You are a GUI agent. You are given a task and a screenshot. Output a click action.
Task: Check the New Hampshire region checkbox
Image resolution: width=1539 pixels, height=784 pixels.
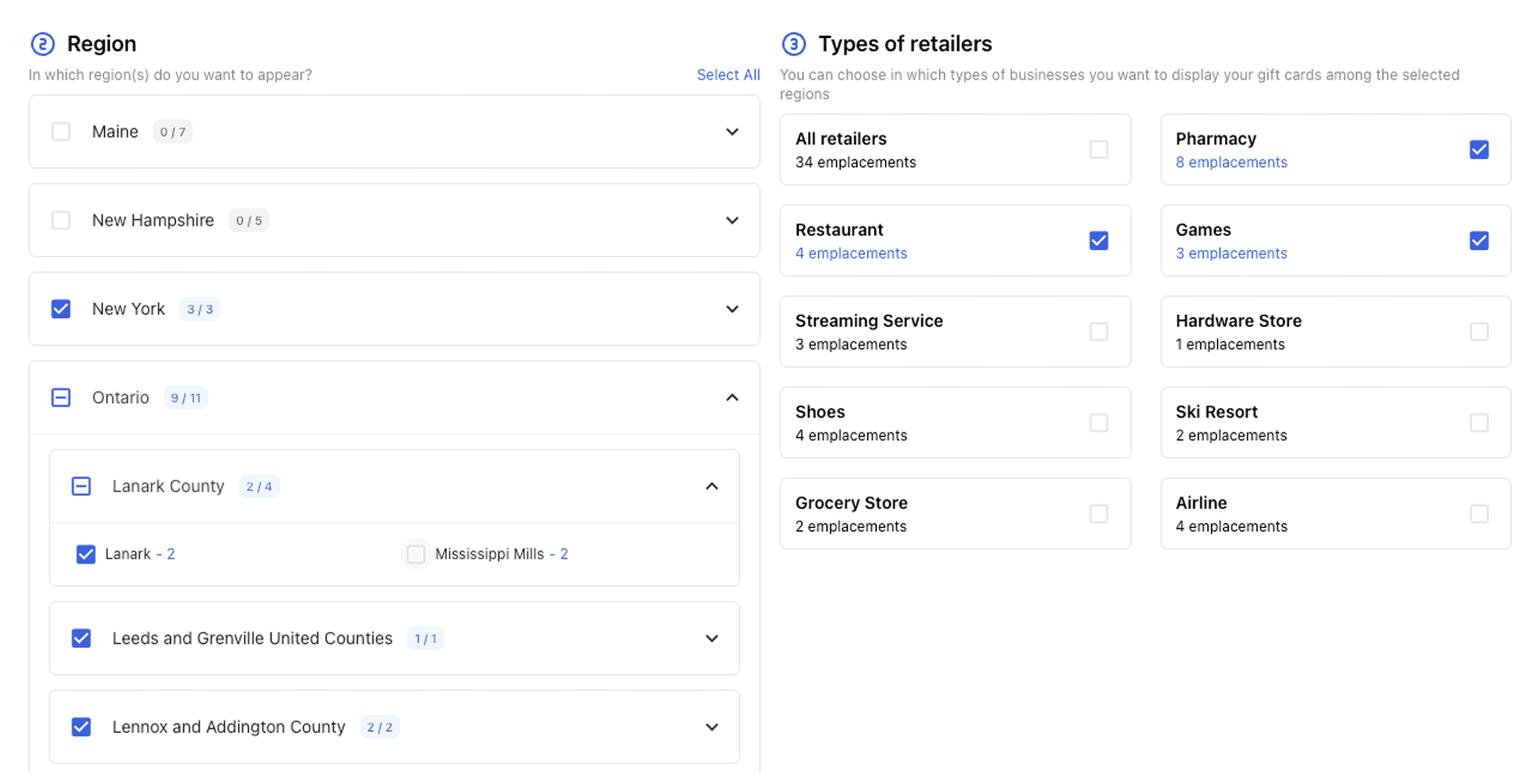pos(61,221)
